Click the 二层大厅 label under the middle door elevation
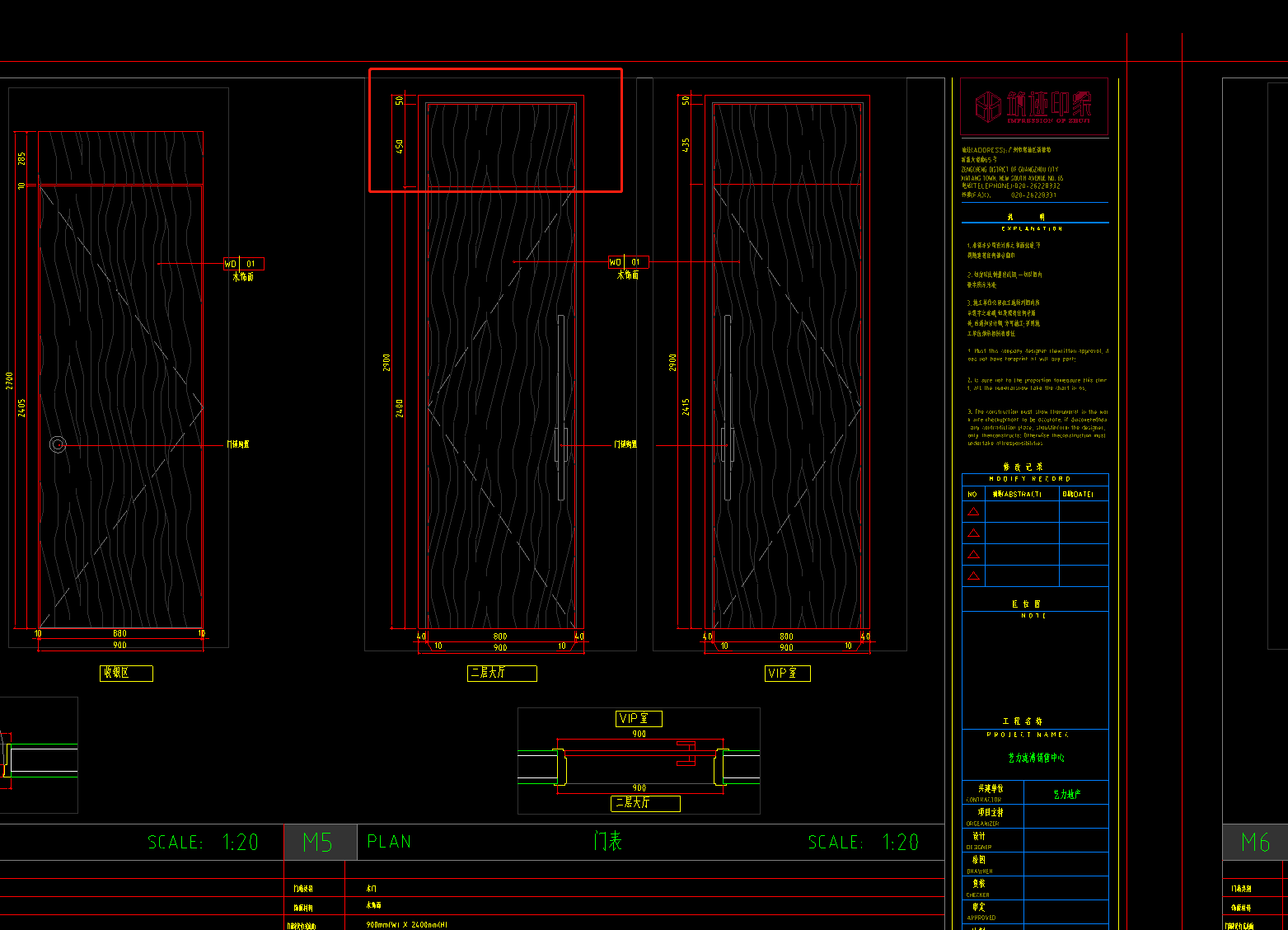1288x930 pixels. pos(502,673)
